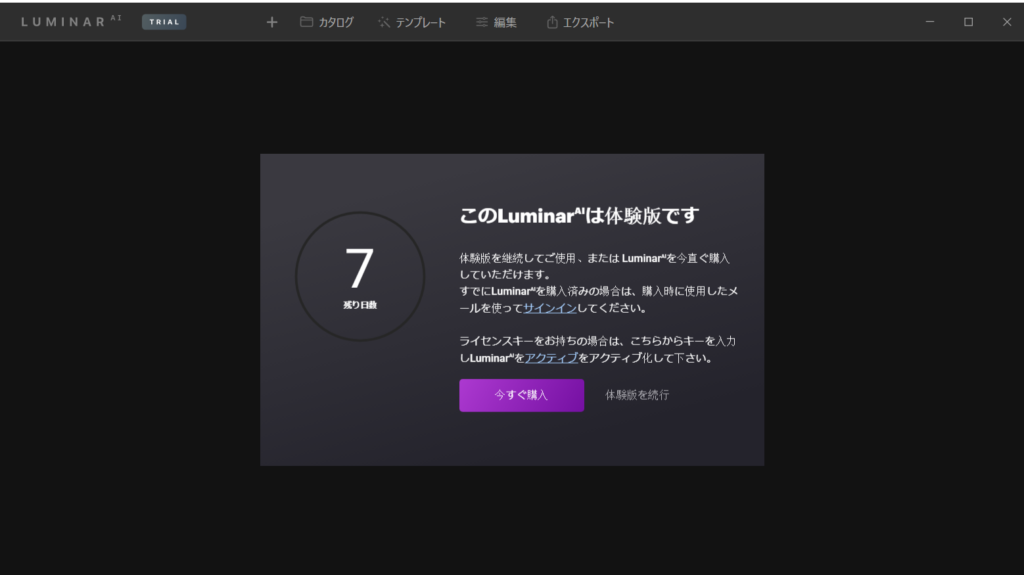Click the 今すぐ購入 button
Screen dimensions: 1024x575
pyautogui.click(x=521, y=395)
